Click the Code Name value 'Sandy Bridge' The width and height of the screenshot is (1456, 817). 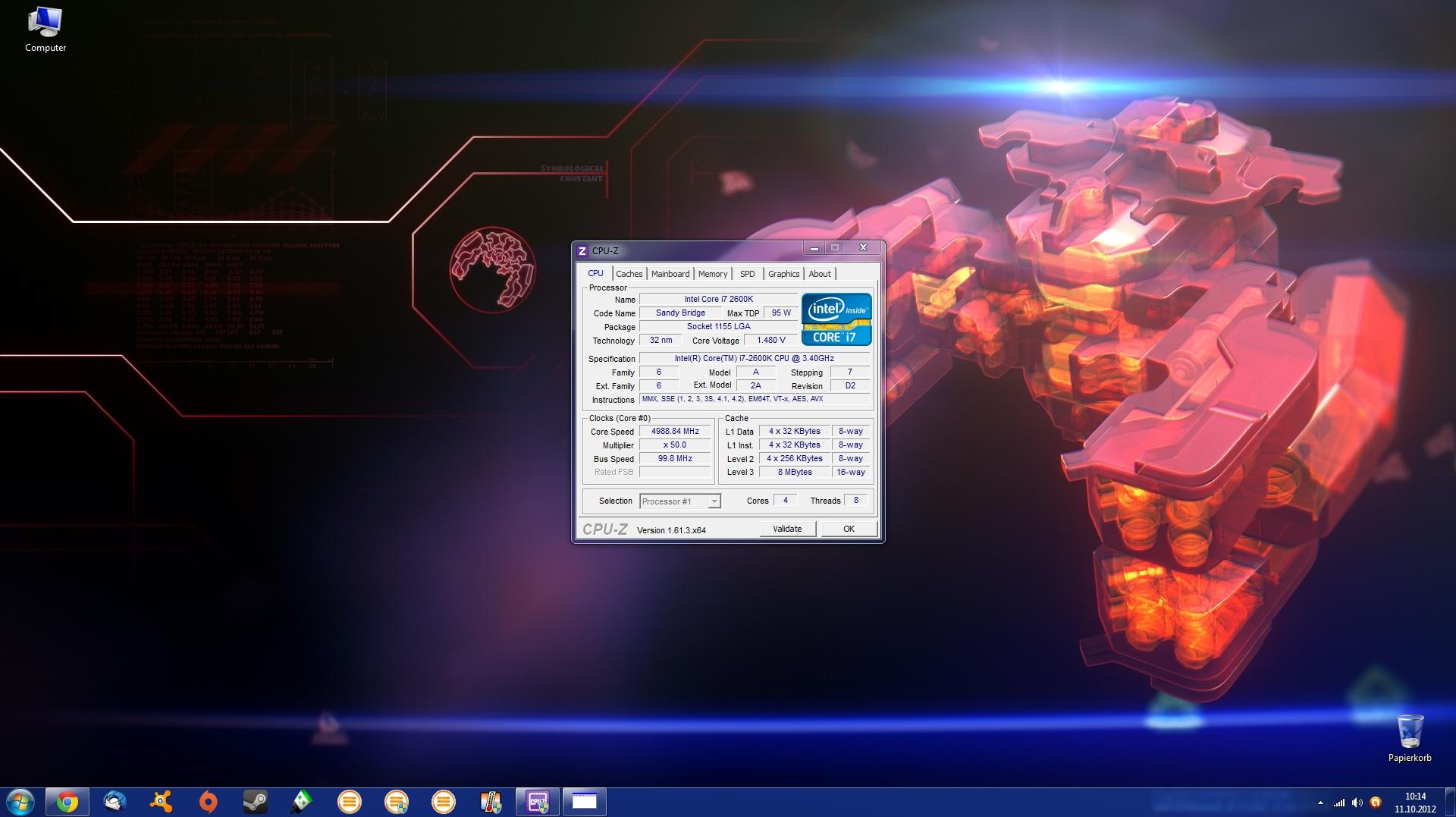click(x=680, y=313)
